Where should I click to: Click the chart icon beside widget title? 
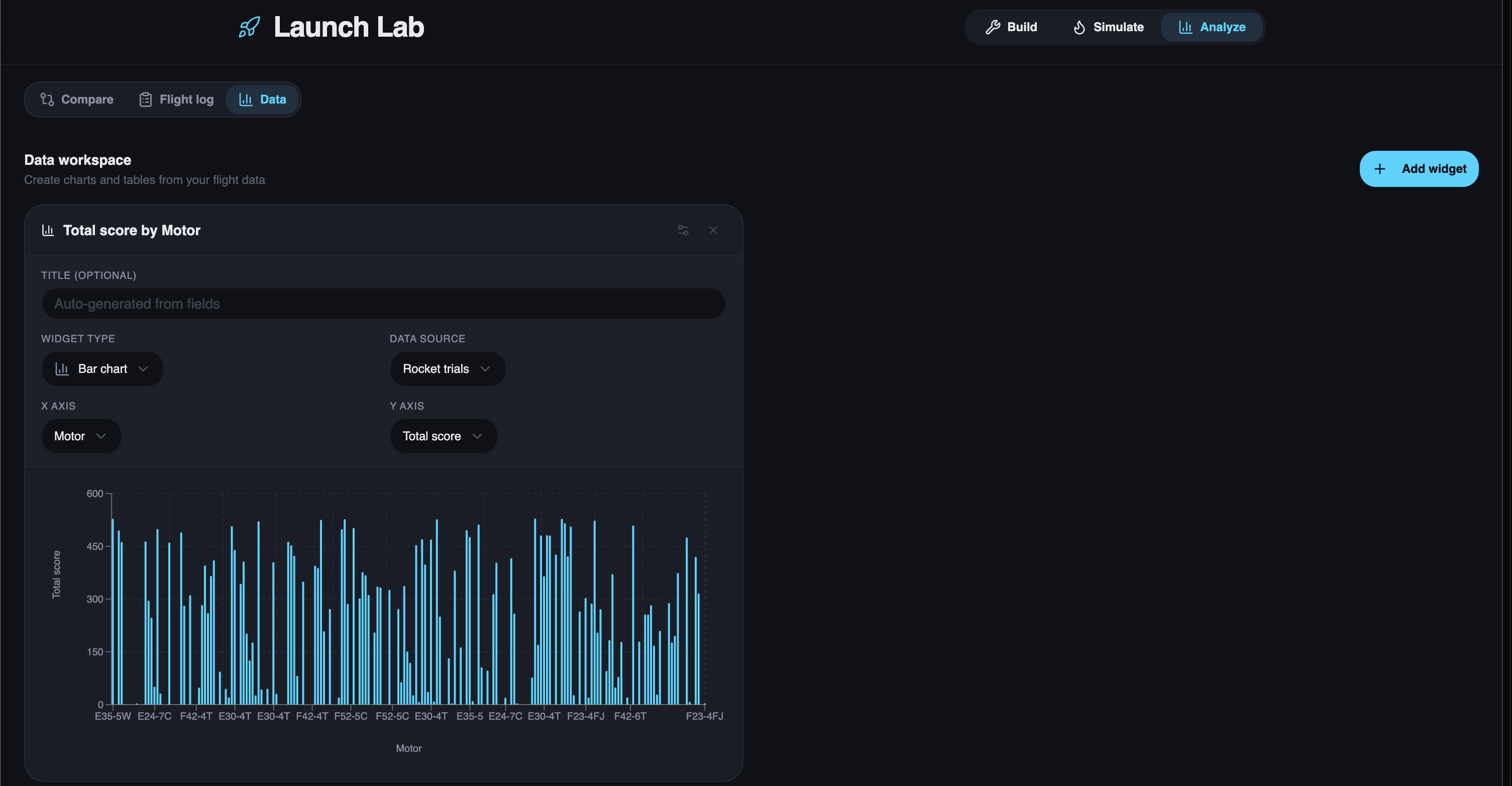click(x=48, y=230)
